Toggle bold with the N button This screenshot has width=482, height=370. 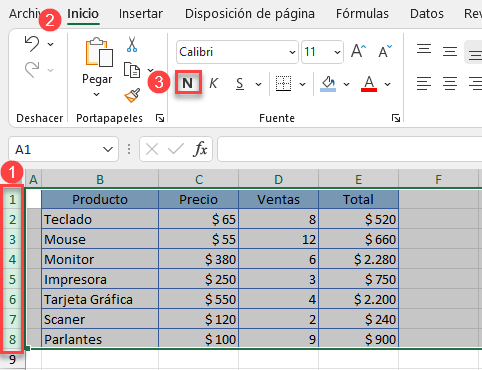[x=188, y=83]
